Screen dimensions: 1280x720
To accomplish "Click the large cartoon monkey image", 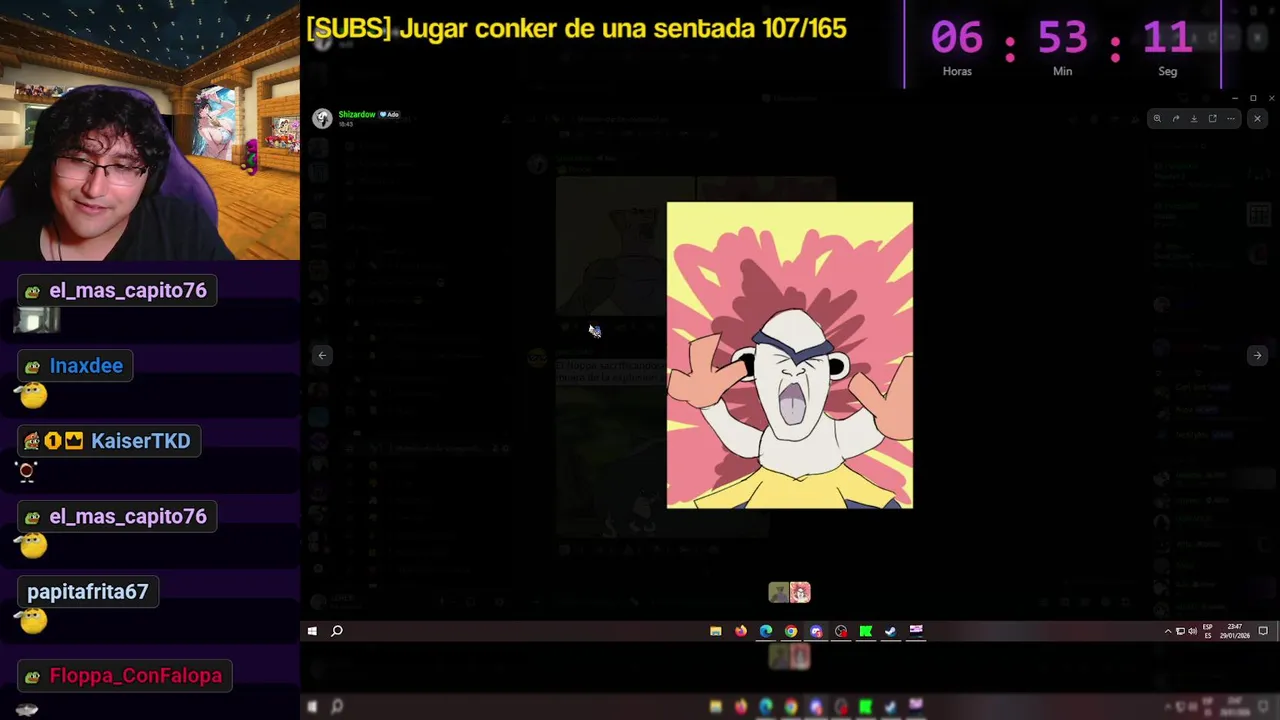I will tap(790, 355).
